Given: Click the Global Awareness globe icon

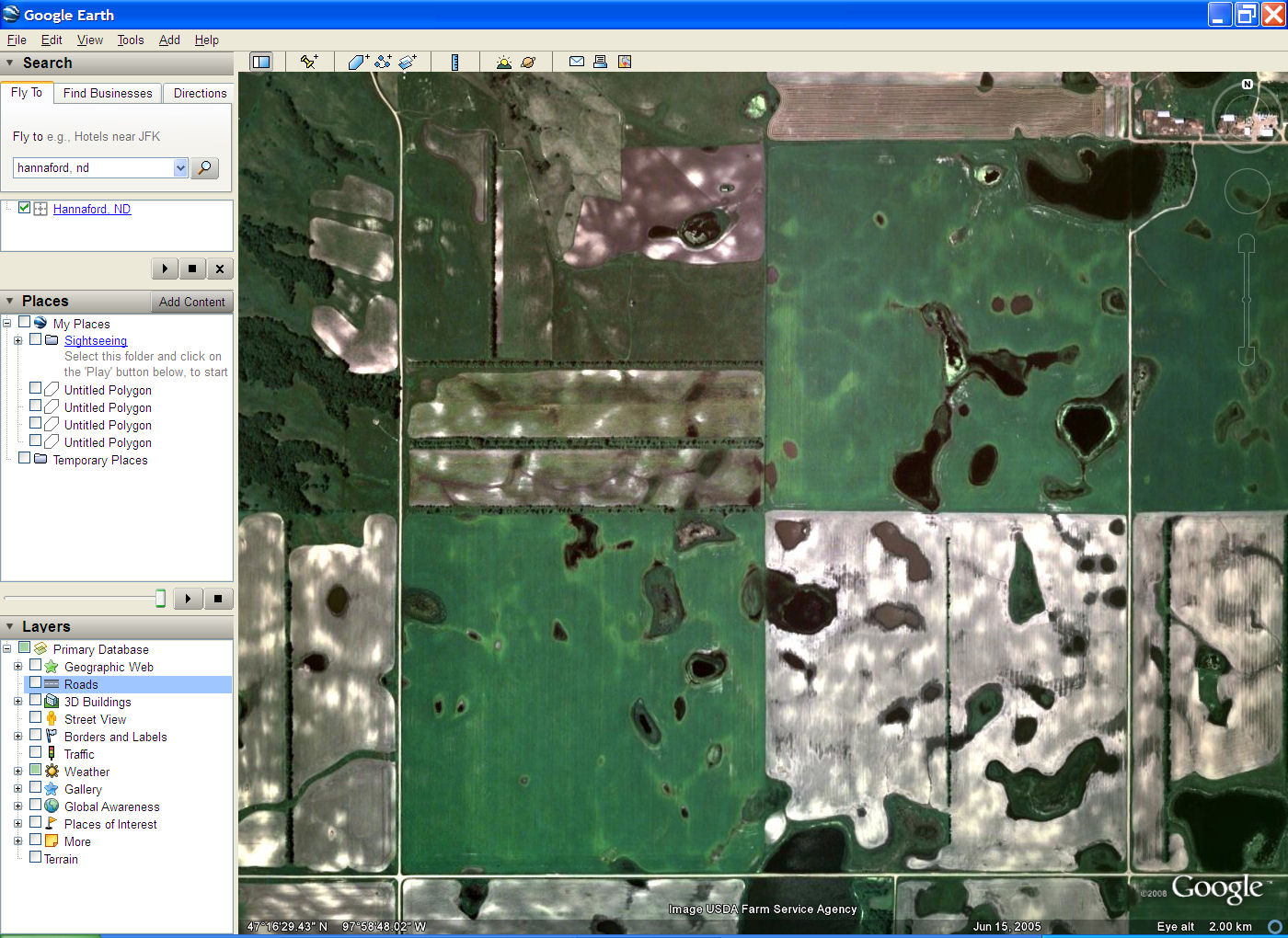Looking at the screenshot, I should click(x=52, y=806).
